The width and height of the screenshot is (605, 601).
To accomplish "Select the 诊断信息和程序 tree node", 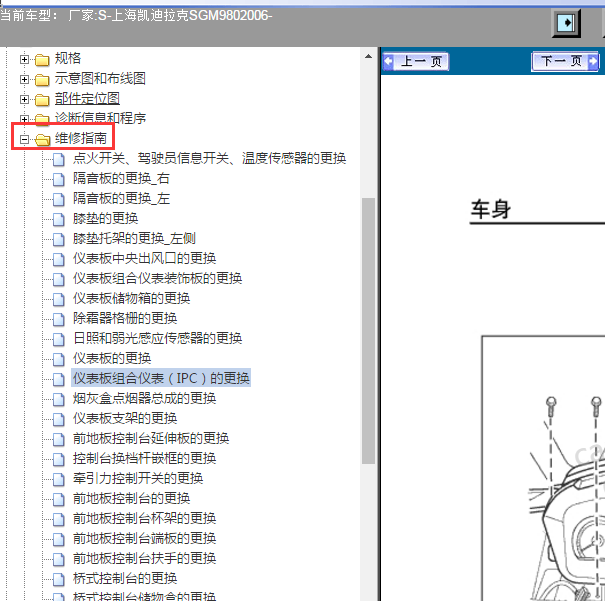I will [x=100, y=118].
